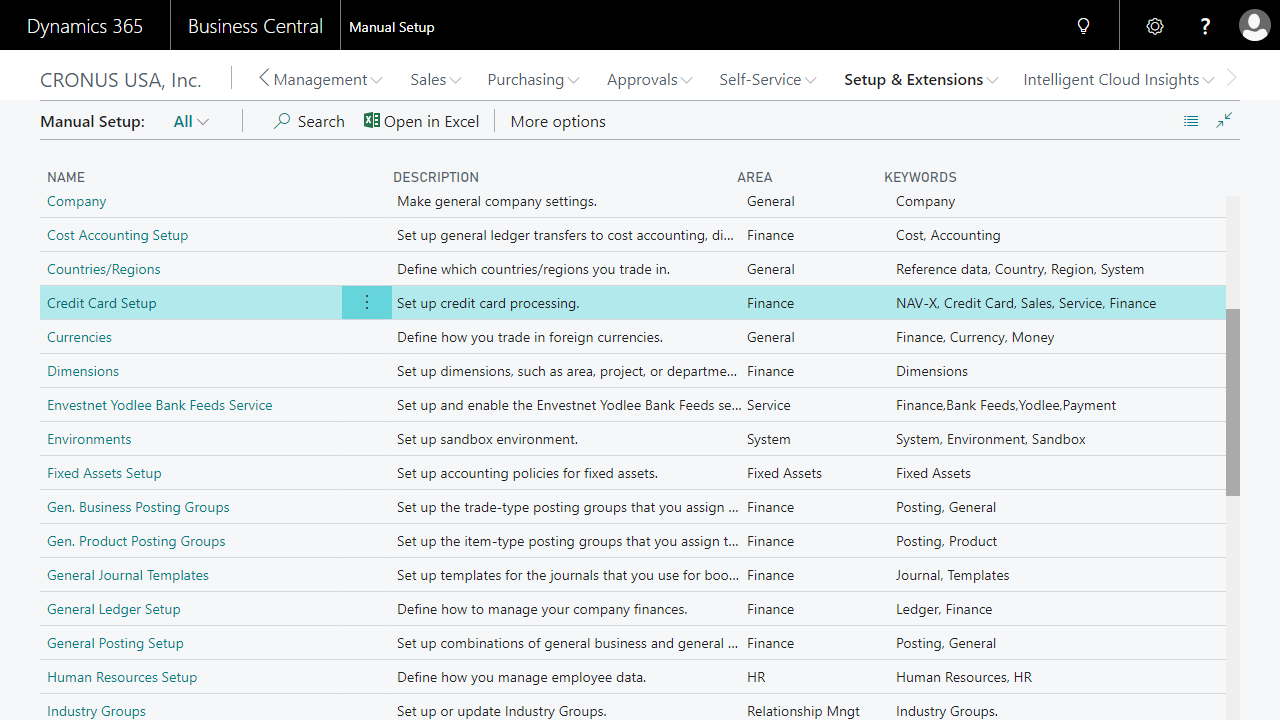Viewport: 1280px width, 720px height.
Task: Click CRONUS USA, Inc. company name
Action: tap(121, 80)
